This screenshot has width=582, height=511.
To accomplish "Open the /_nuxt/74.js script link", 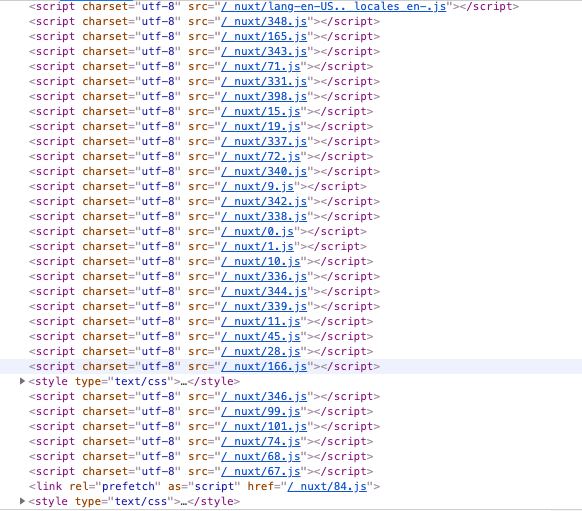I will [x=261, y=441].
